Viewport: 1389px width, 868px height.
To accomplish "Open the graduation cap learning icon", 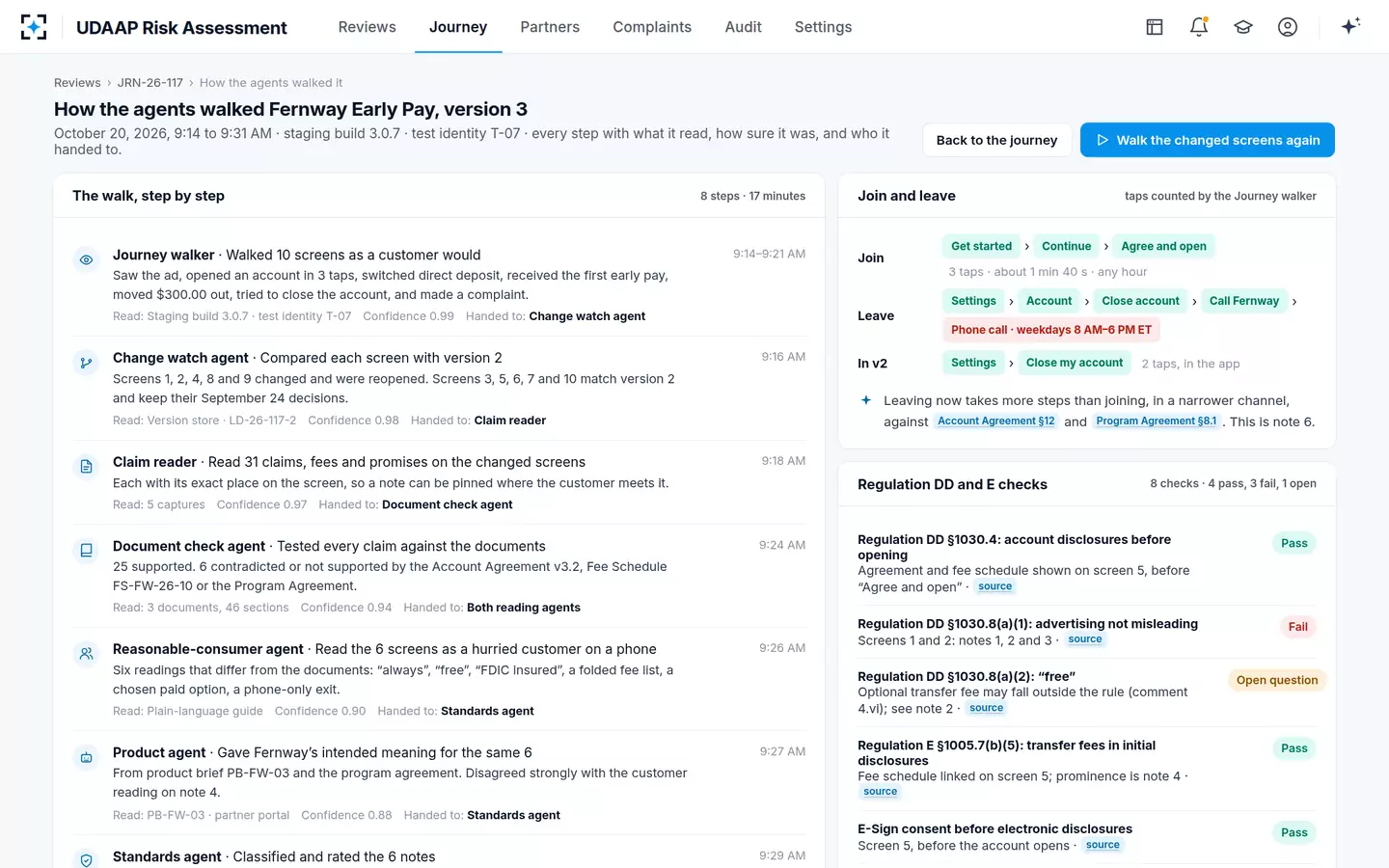I will click(1243, 27).
